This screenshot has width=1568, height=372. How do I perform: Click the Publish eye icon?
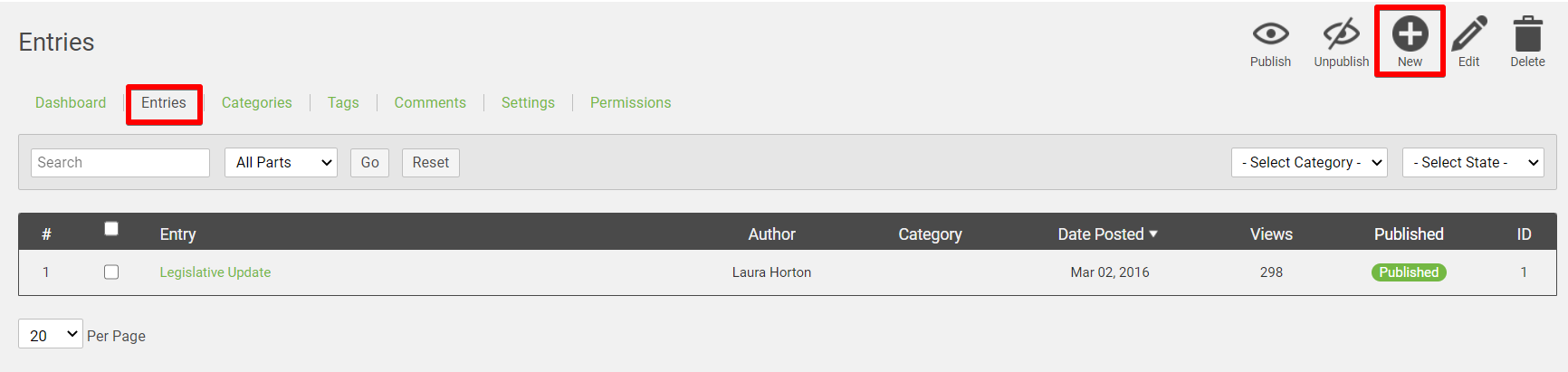(x=1270, y=34)
